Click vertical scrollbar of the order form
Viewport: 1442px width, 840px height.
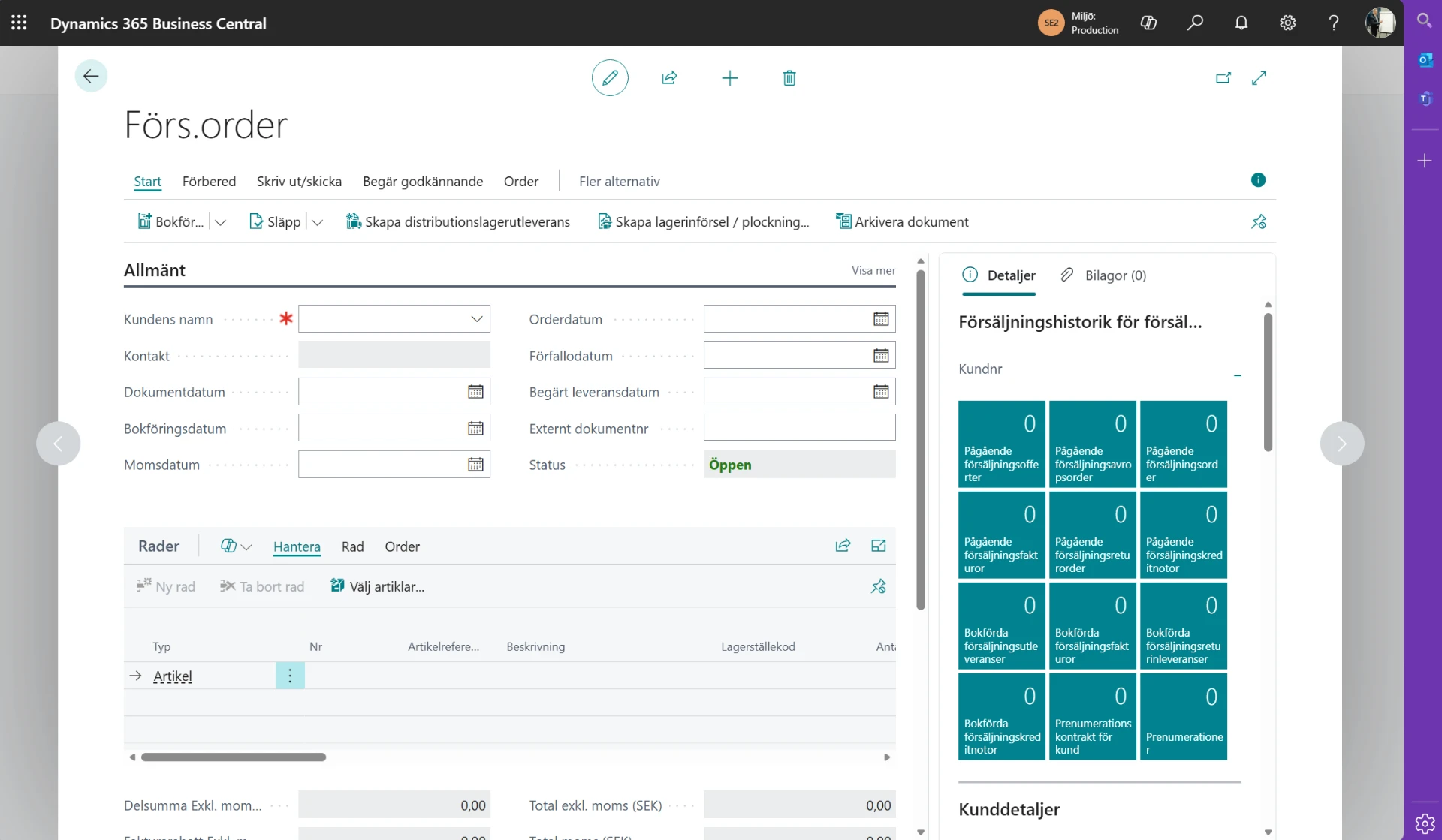[x=921, y=439]
